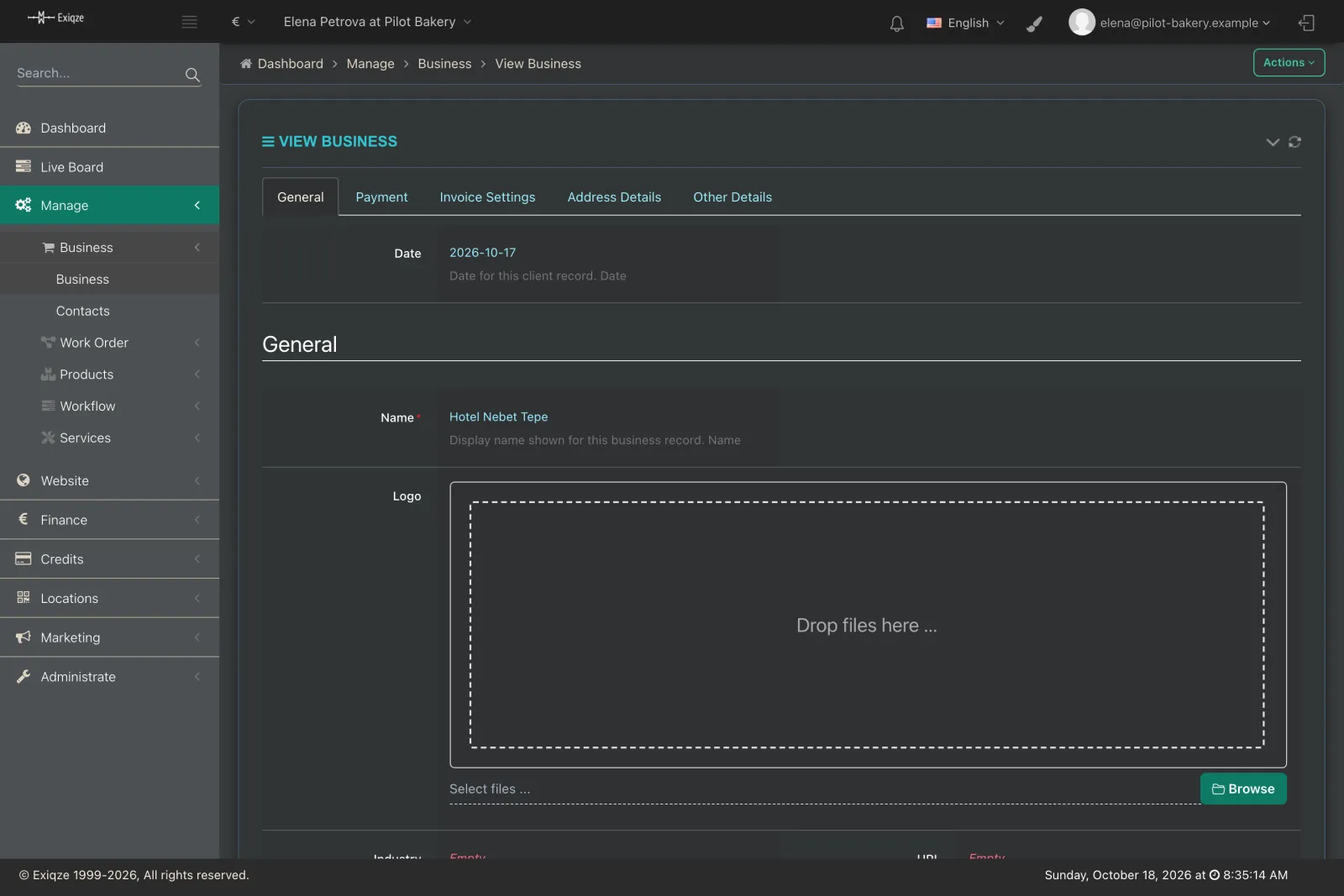1344x896 pixels.
Task: Go to Manage in the breadcrumb
Action: pos(370,64)
